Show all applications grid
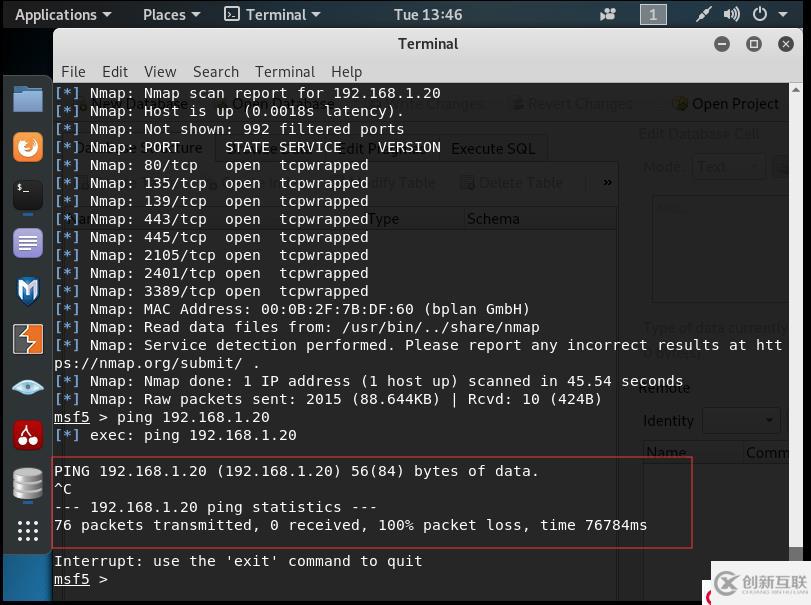811x605 pixels. pyautogui.click(x=27, y=531)
